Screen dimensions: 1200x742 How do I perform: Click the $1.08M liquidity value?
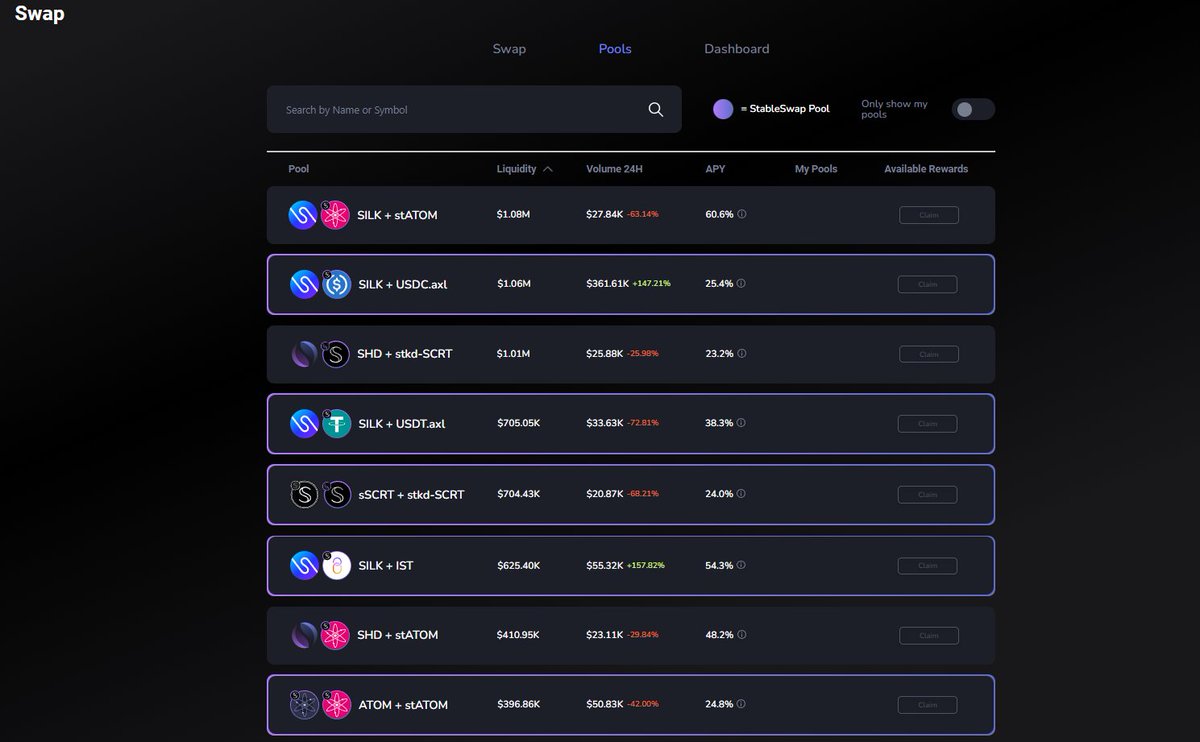(x=514, y=214)
